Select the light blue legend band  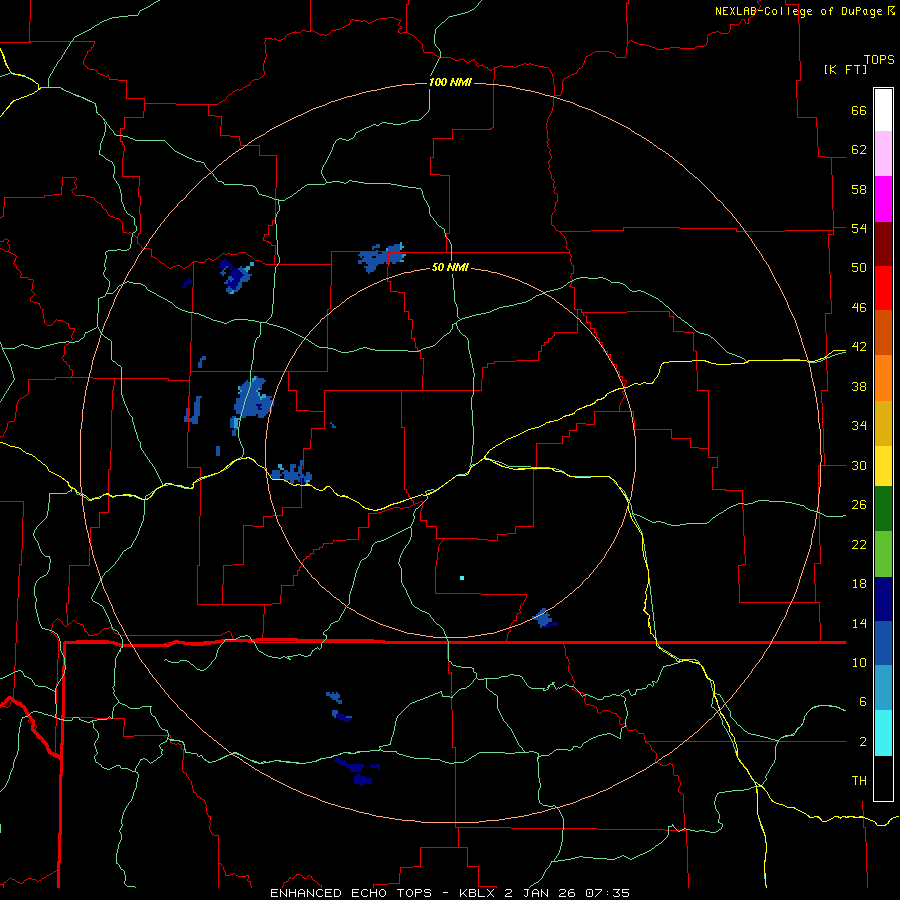[883, 688]
